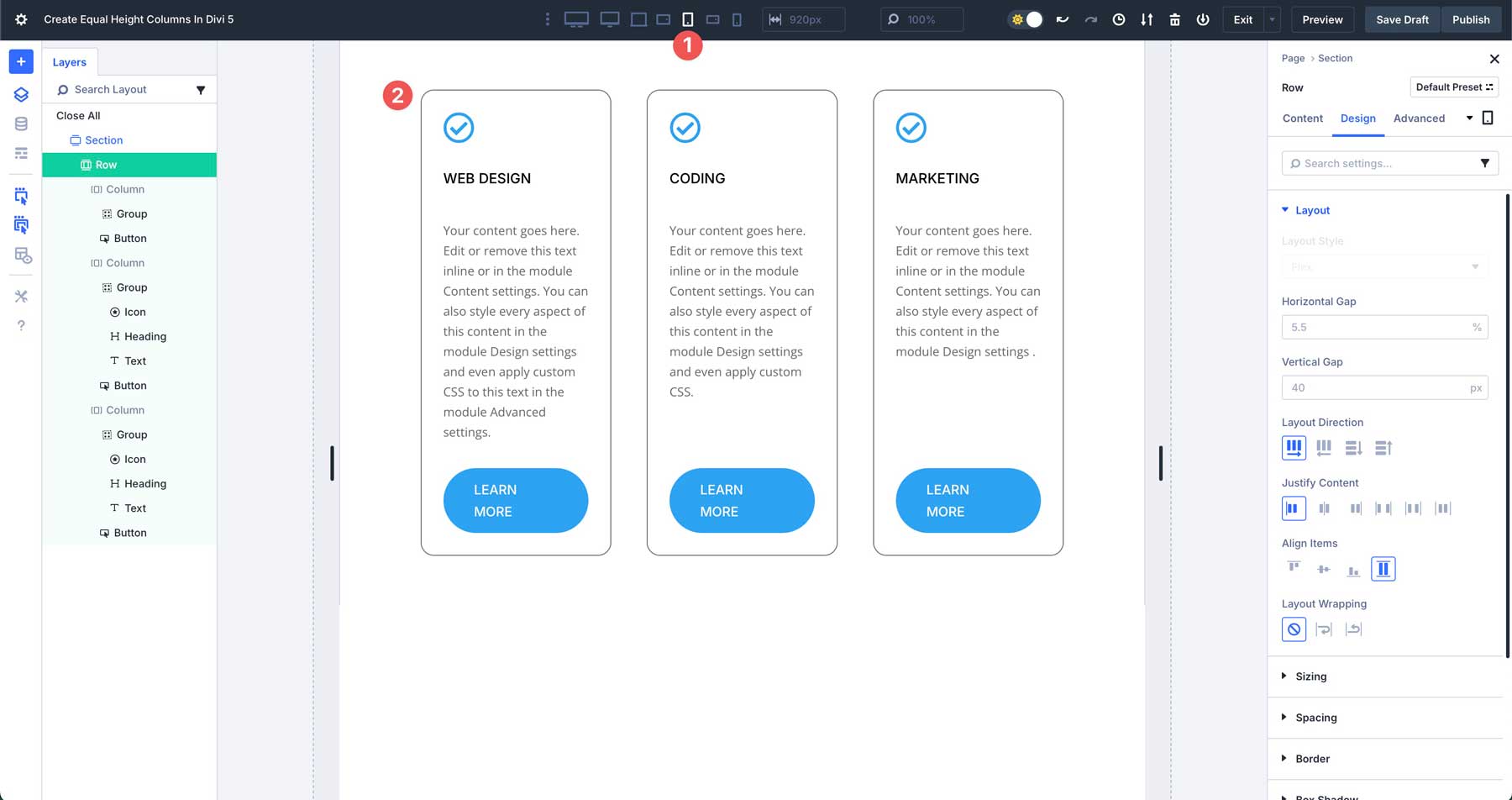Switch to the phone portrait breakpoint
This screenshot has height=800, width=1512.
point(737,19)
